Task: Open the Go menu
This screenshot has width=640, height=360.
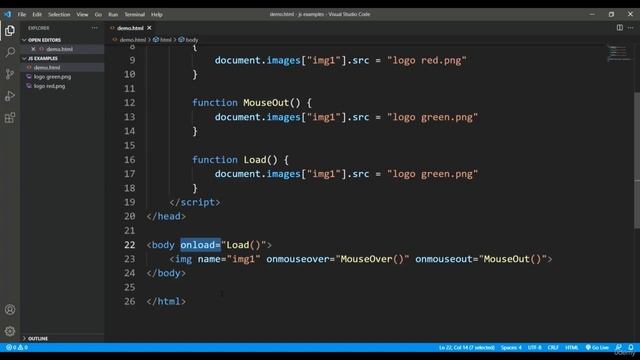Action: (98, 14)
